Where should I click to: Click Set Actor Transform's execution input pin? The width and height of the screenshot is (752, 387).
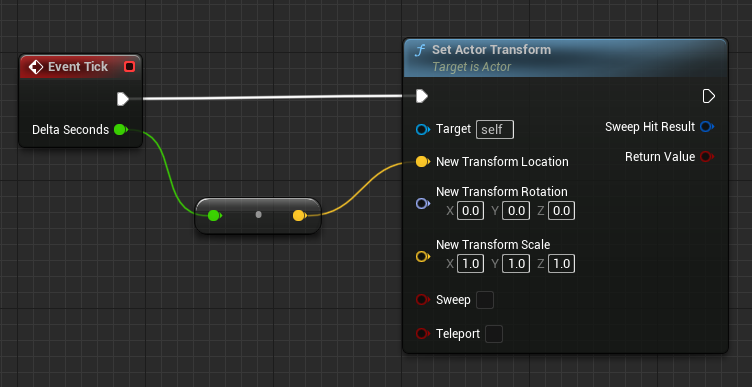click(x=422, y=96)
